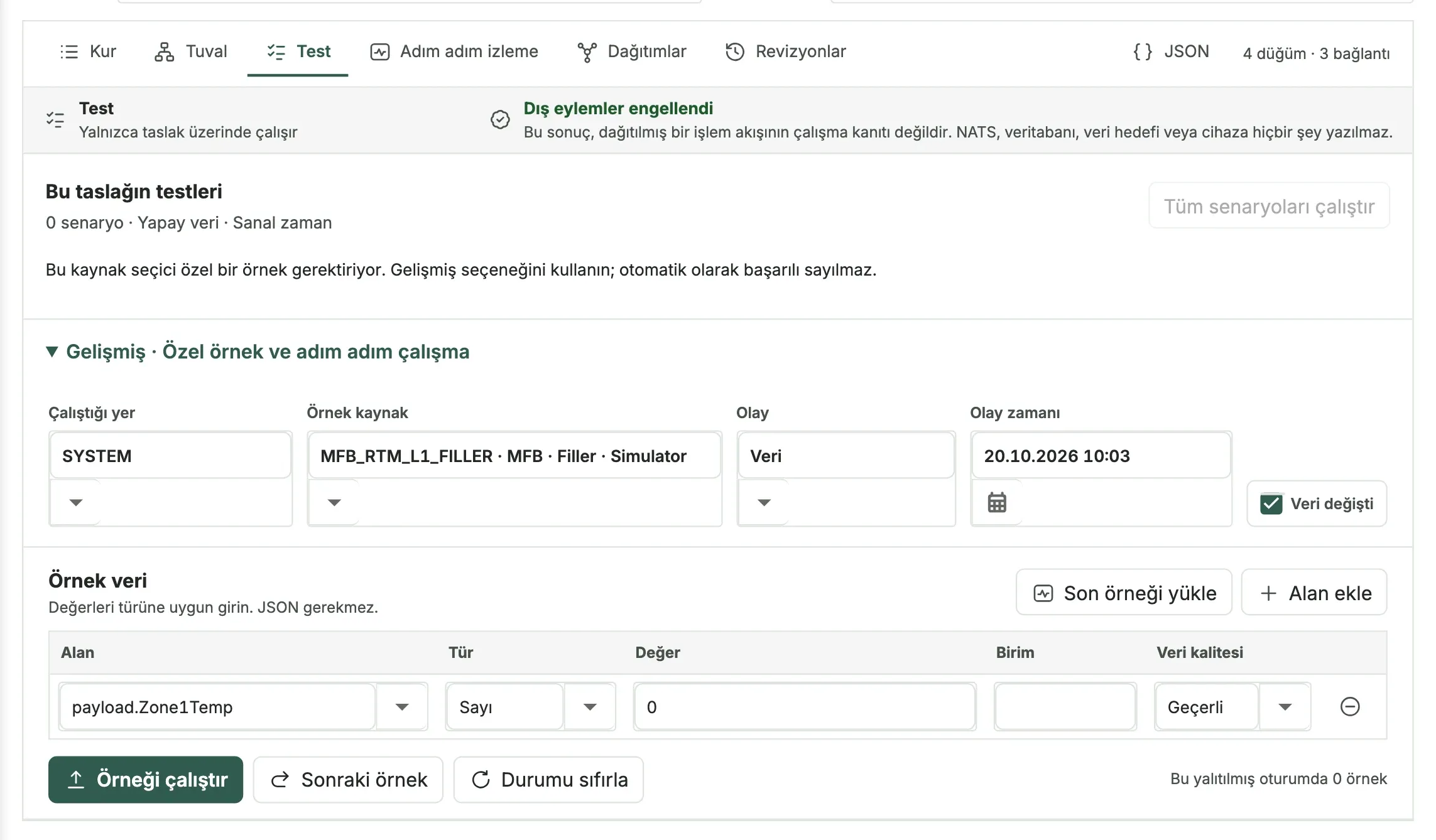This screenshot has height=840, width=1436.
Task: Open the Kur tab
Action: click(88, 51)
